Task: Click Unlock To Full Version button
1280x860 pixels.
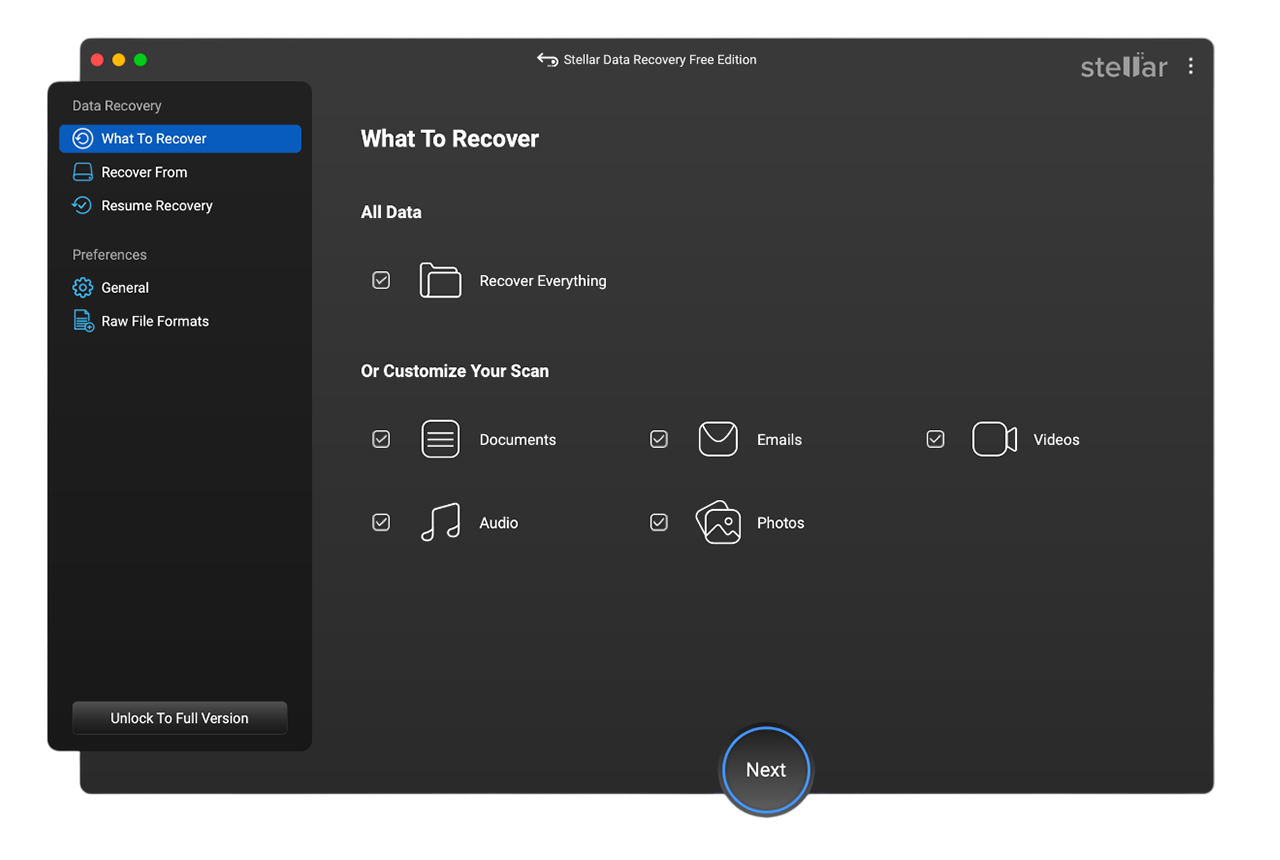Action: (180, 718)
